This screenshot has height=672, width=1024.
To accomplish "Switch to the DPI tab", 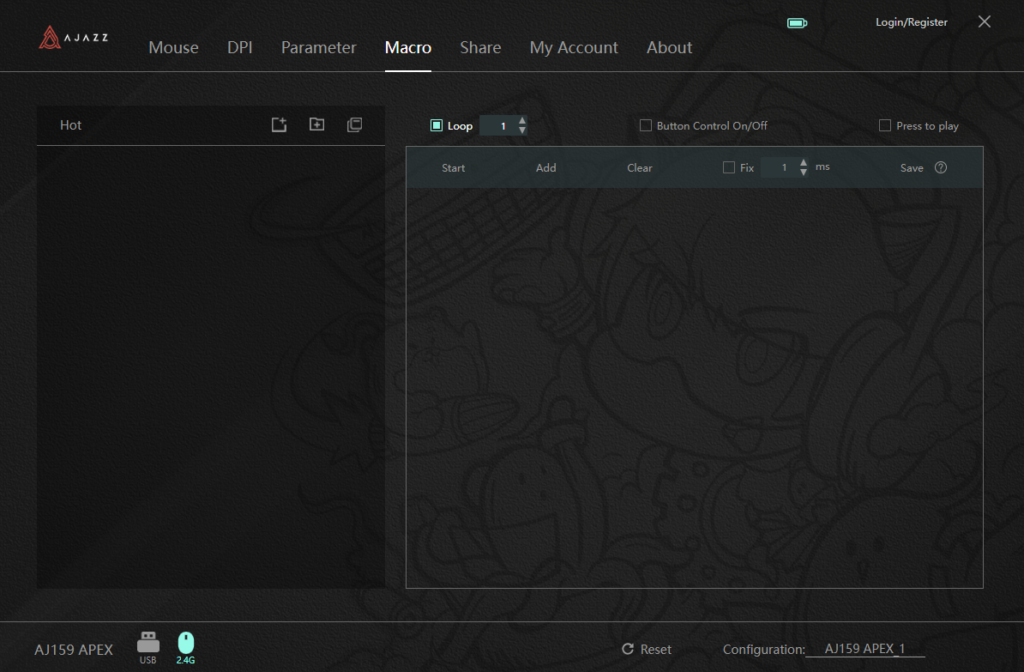I will tap(240, 47).
